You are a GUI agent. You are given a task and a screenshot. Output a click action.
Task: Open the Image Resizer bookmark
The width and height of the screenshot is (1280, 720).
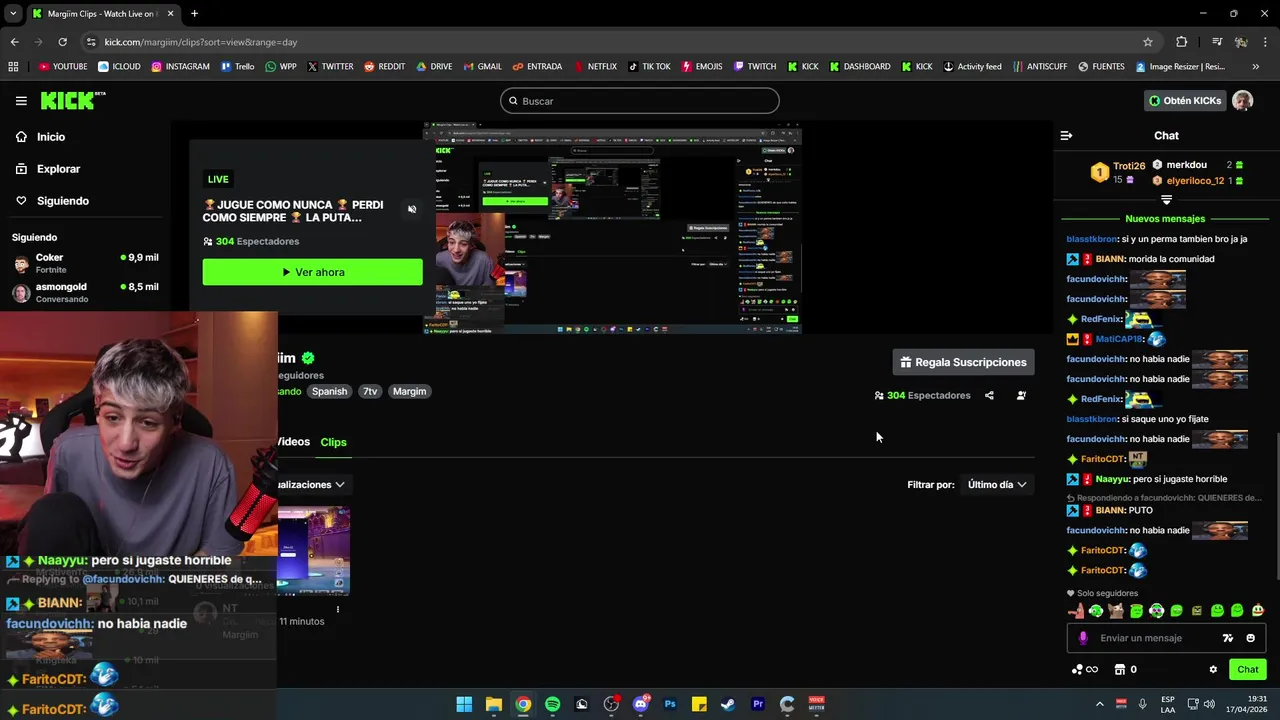(1180, 67)
